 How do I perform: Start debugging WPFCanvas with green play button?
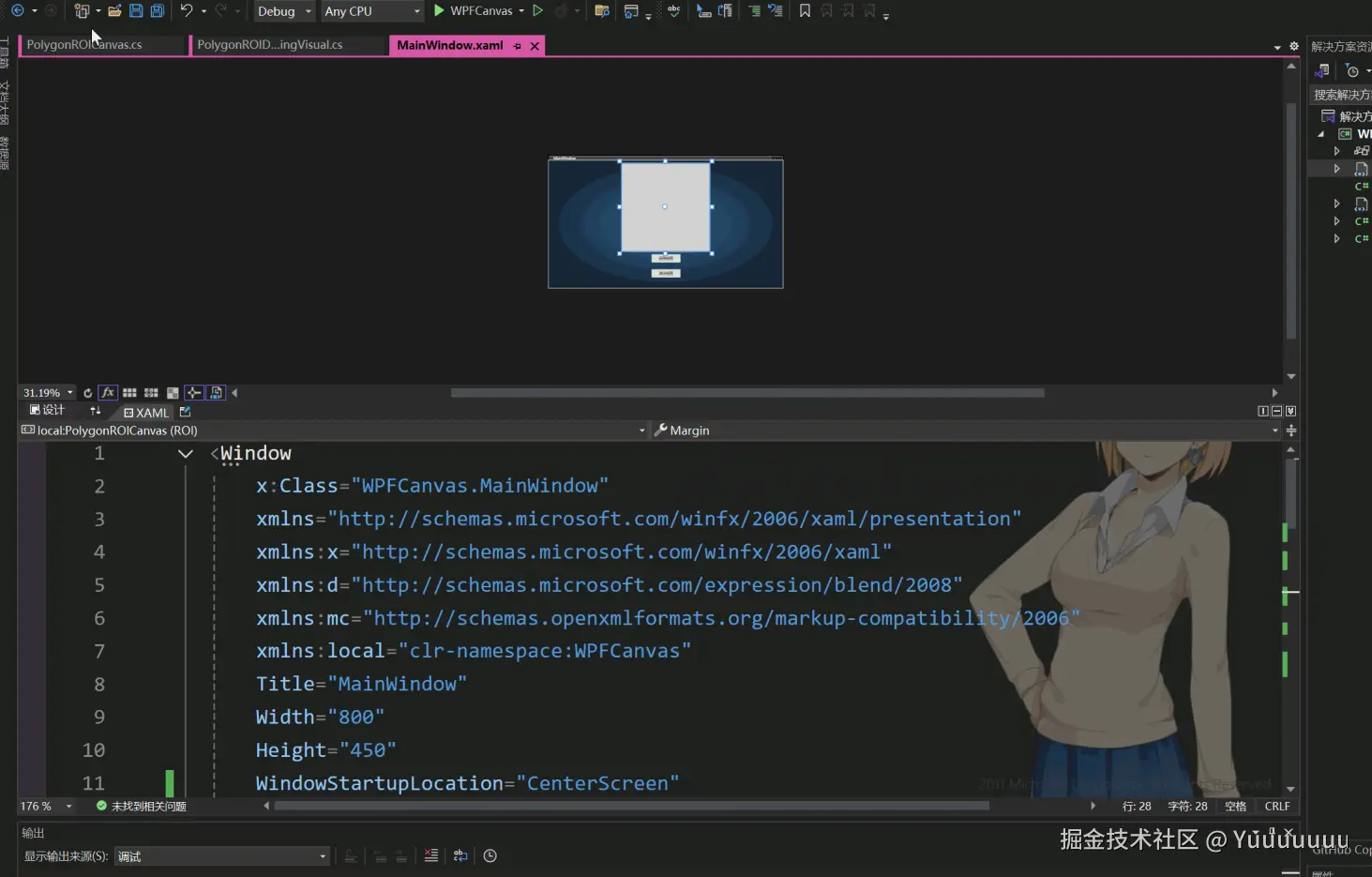click(x=439, y=11)
